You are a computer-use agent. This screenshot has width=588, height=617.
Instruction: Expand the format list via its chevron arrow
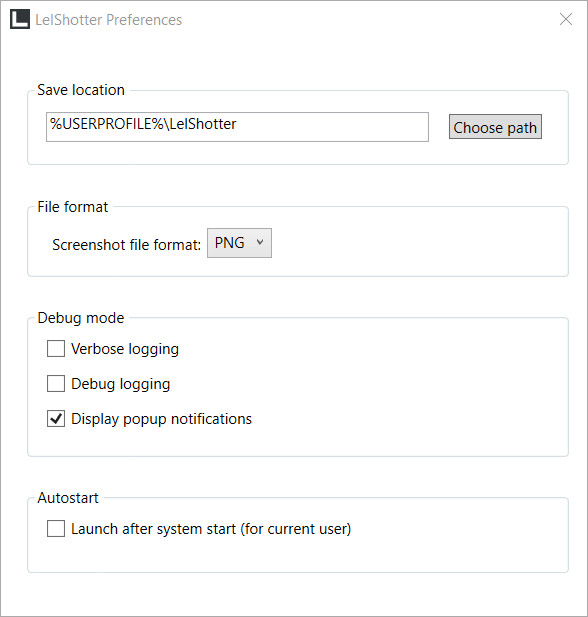[x=260, y=242]
